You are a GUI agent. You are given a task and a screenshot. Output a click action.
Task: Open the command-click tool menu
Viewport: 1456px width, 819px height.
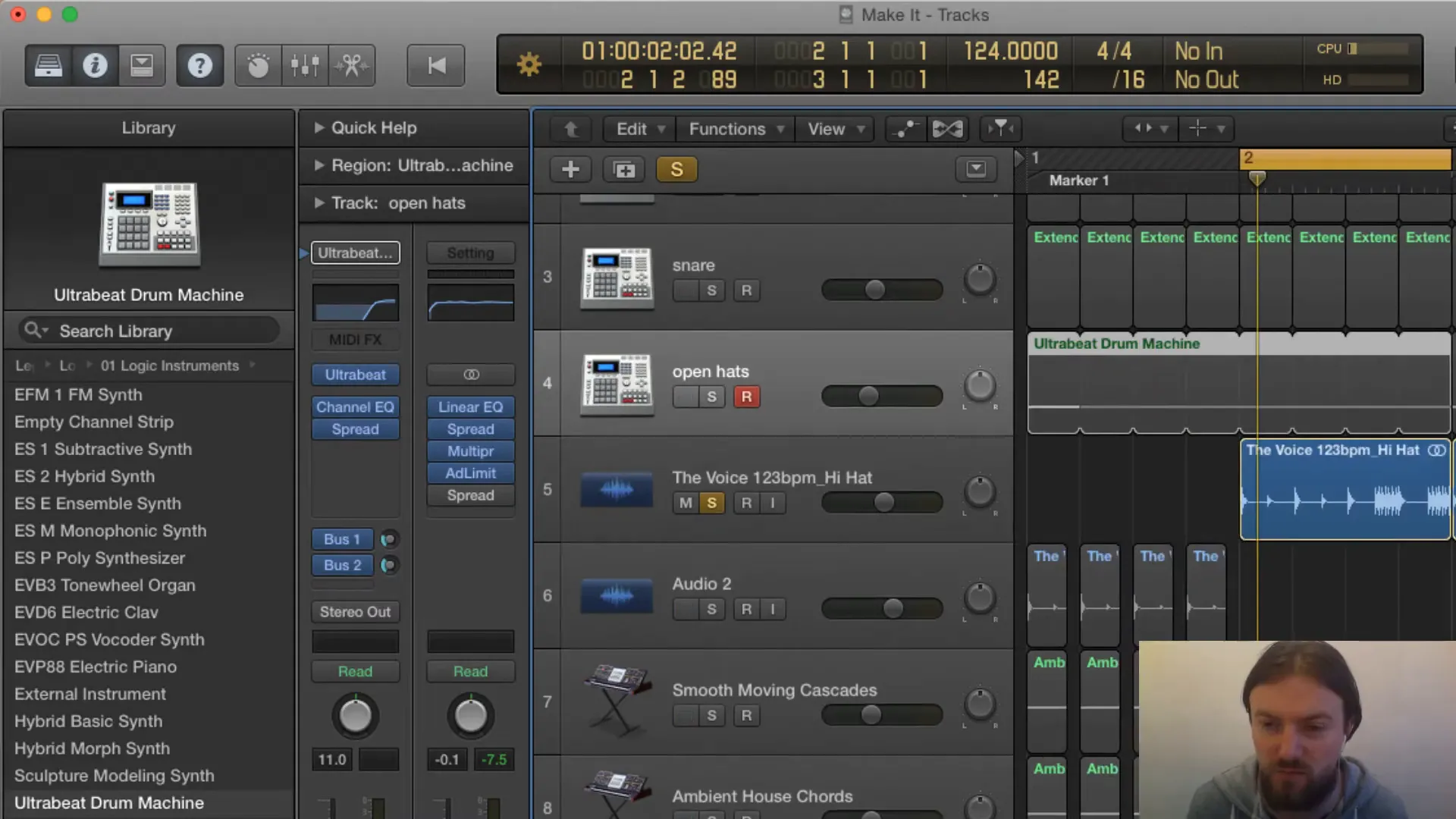click(x=1206, y=129)
